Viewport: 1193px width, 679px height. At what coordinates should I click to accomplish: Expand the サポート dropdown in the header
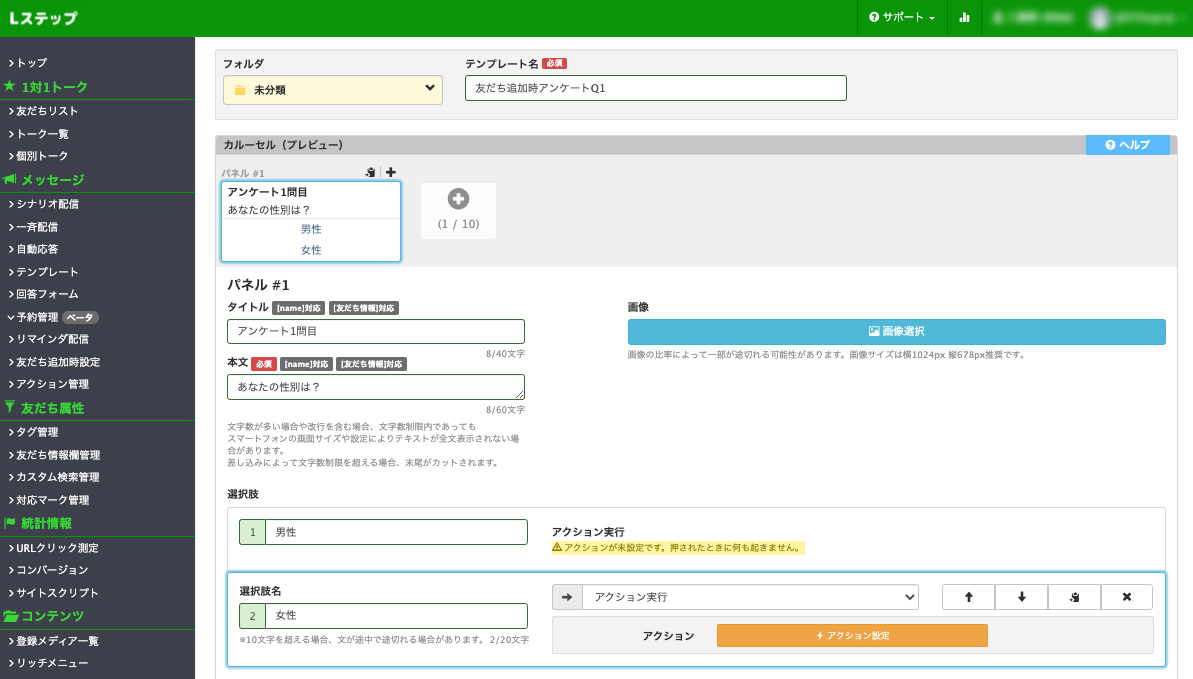902,18
